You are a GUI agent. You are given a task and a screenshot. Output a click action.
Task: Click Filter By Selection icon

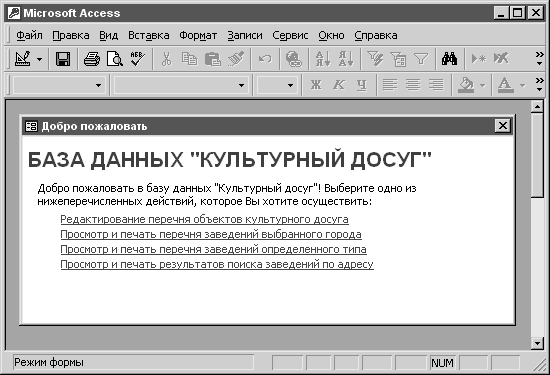pos(375,59)
